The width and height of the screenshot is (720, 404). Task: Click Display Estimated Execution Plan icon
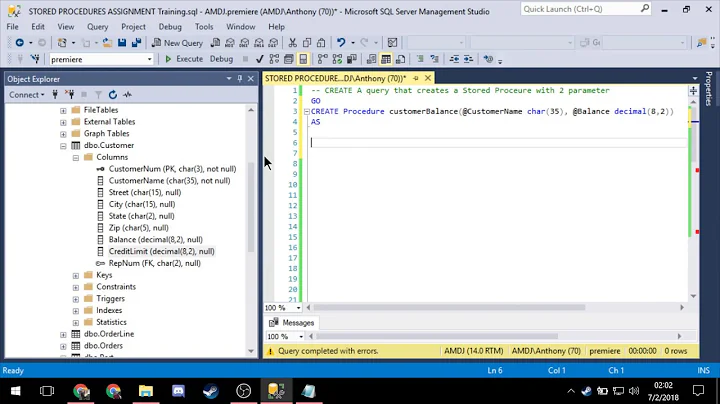point(274,59)
